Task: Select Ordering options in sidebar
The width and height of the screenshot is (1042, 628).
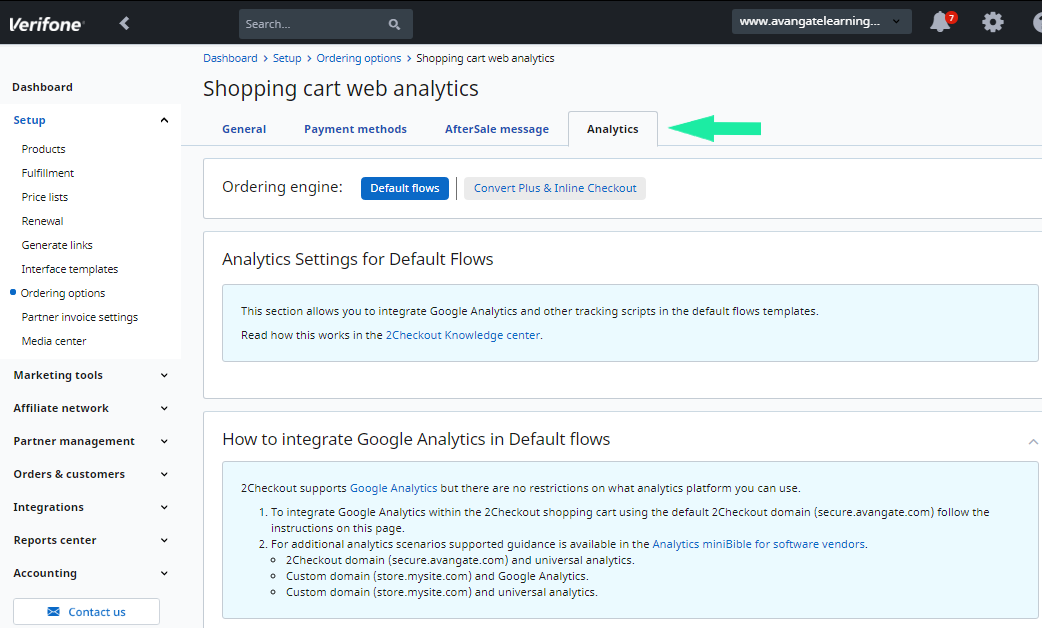Action: click(62, 293)
